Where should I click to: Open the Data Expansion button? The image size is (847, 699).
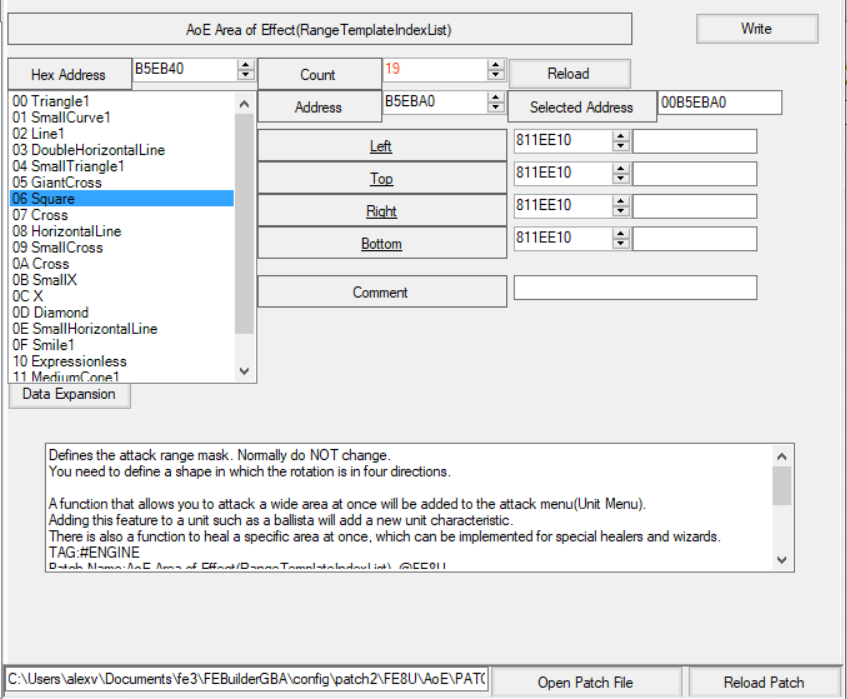[x=69, y=394]
